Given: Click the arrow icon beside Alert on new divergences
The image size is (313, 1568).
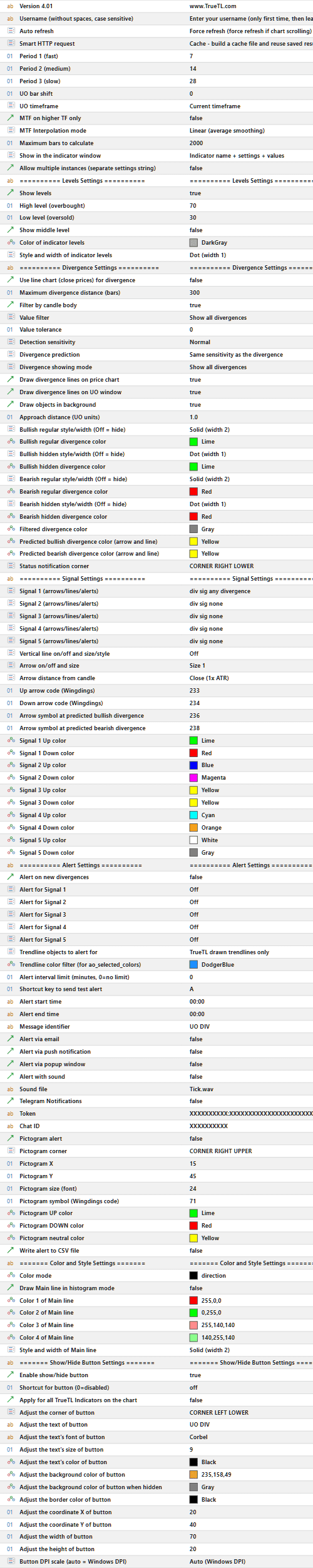Looking at the screenshot, I should [x=10, y=877].
